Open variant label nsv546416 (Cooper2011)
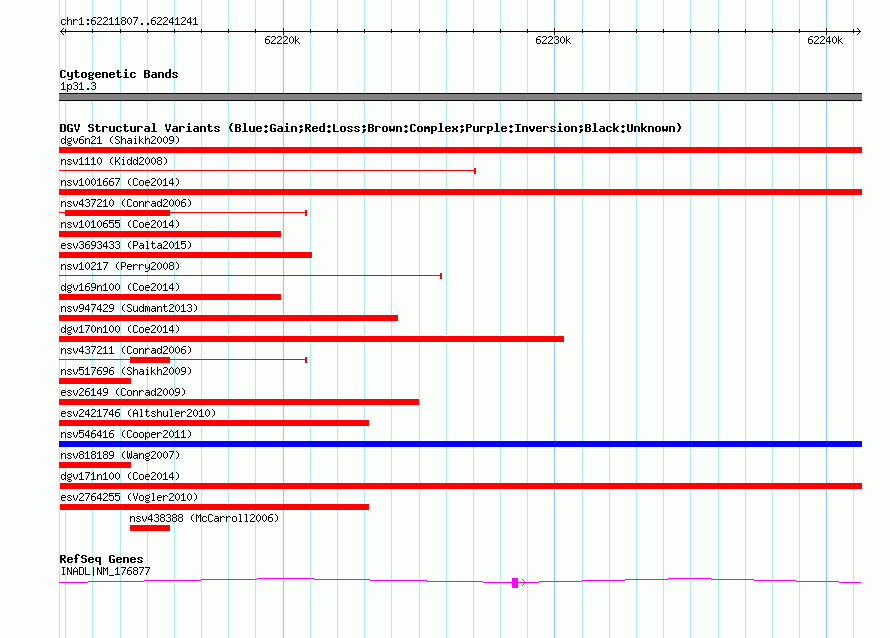Viewport: 890px width, 638px height. point(126,434)
